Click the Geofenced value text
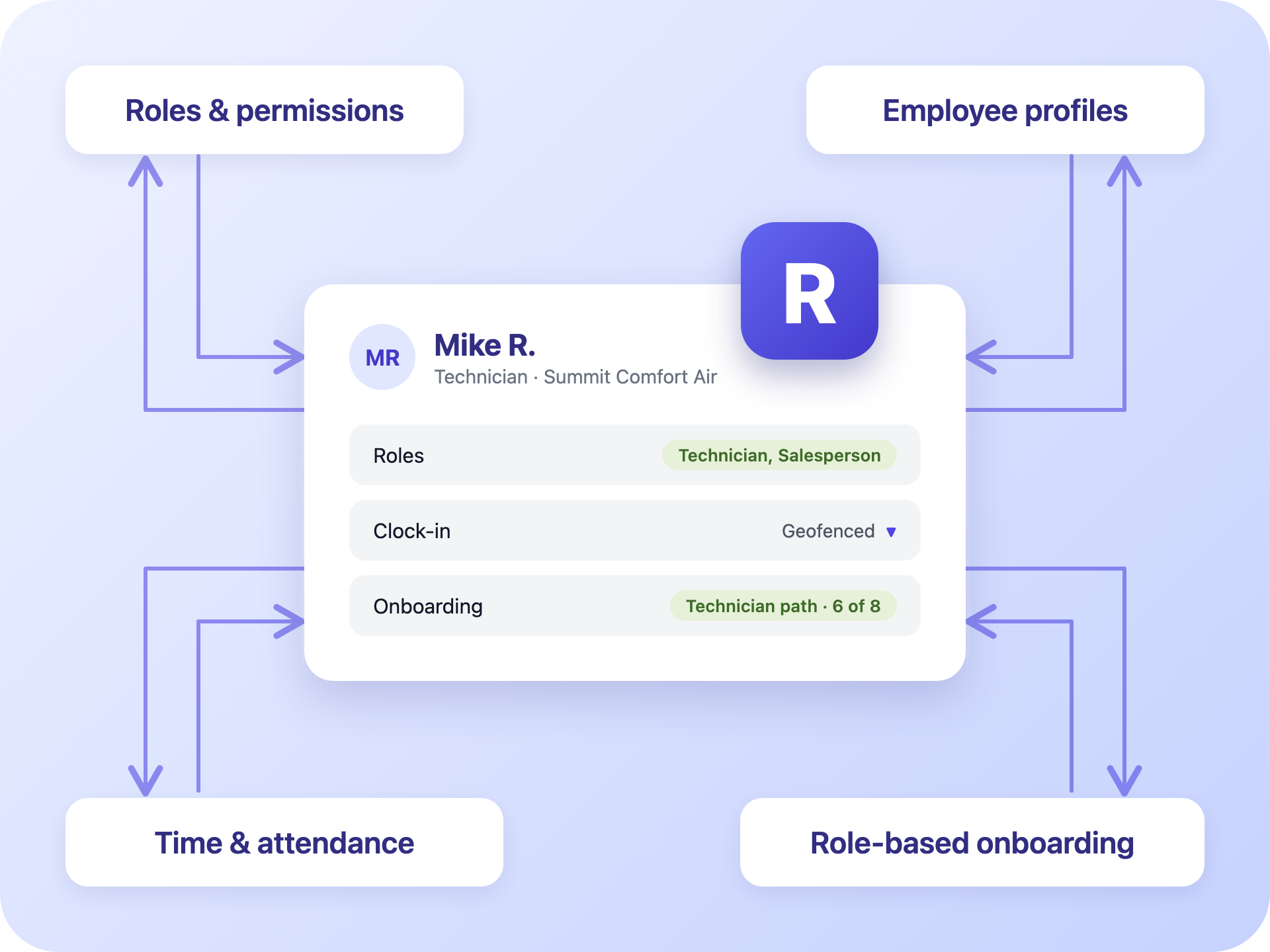 click(x=828, y=531)
